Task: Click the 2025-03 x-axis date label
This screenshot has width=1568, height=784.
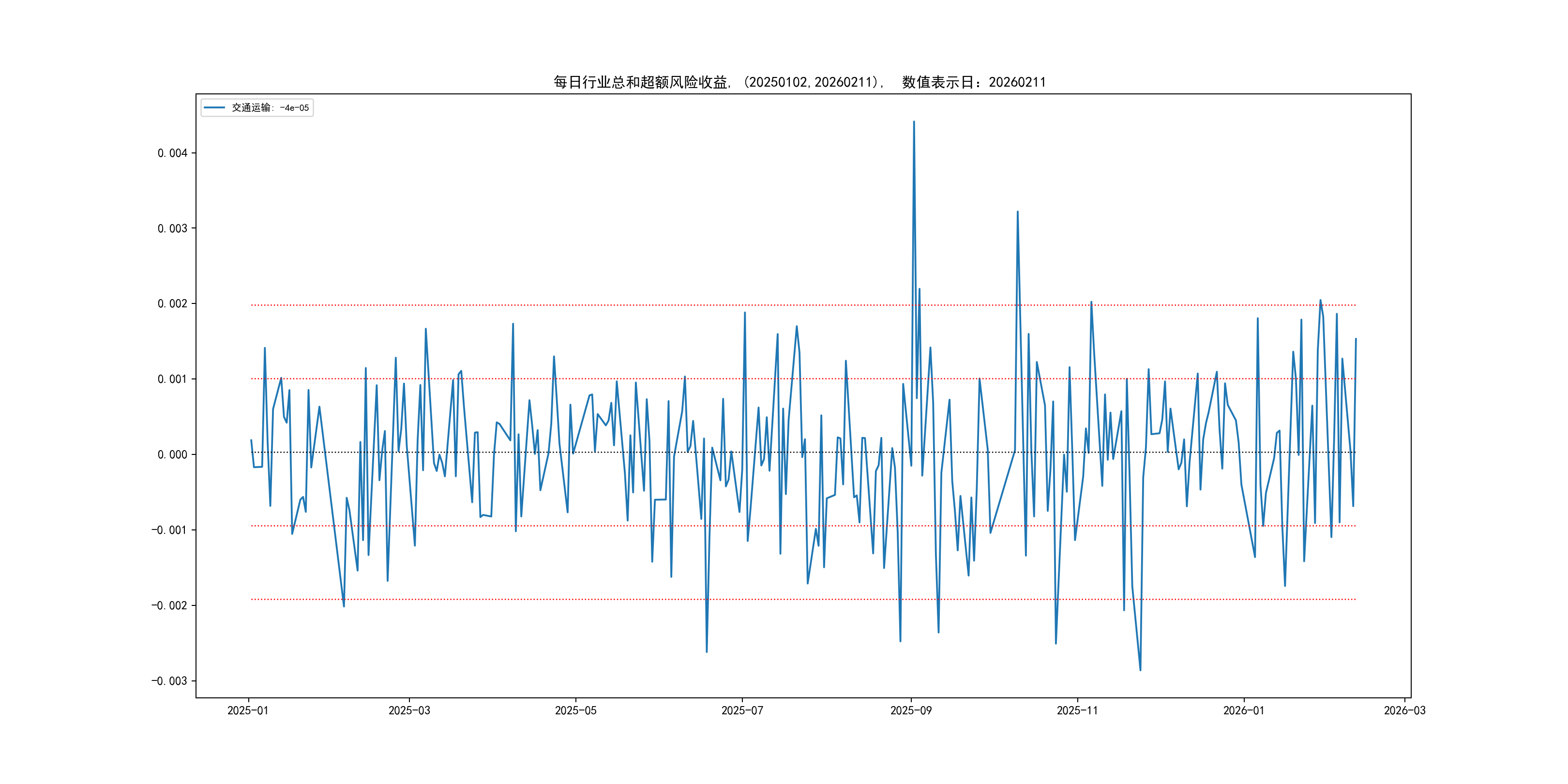Action: 409,710
